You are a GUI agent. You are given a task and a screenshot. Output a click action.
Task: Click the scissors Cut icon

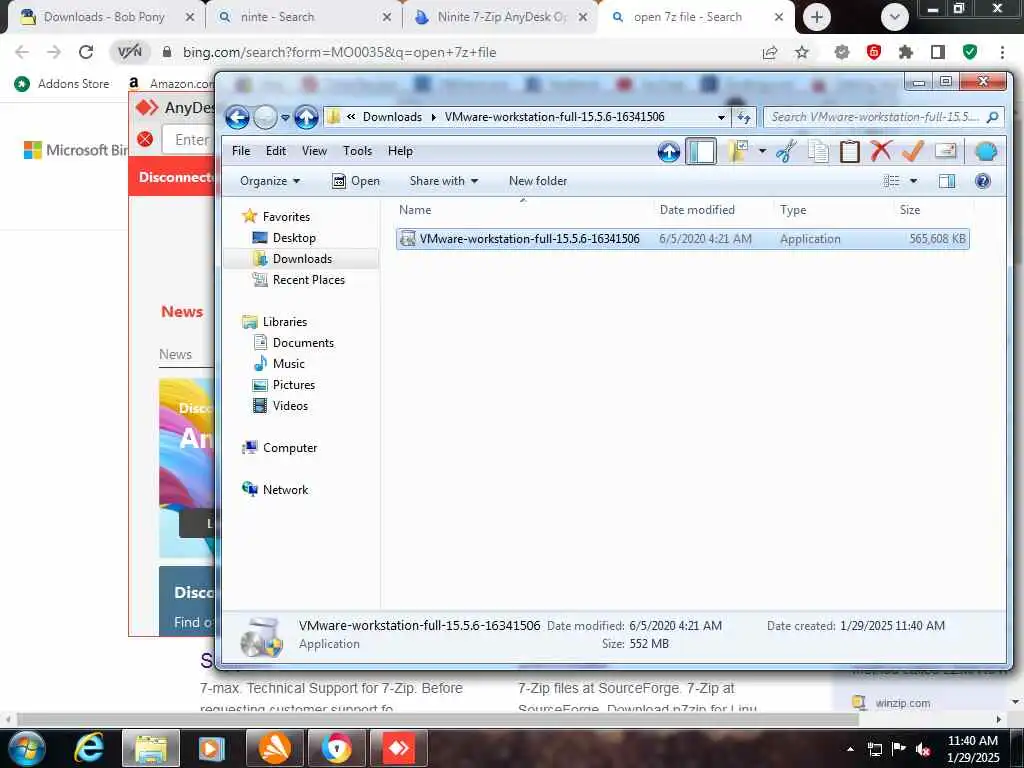pyautogui.click(x=786, y=152)
